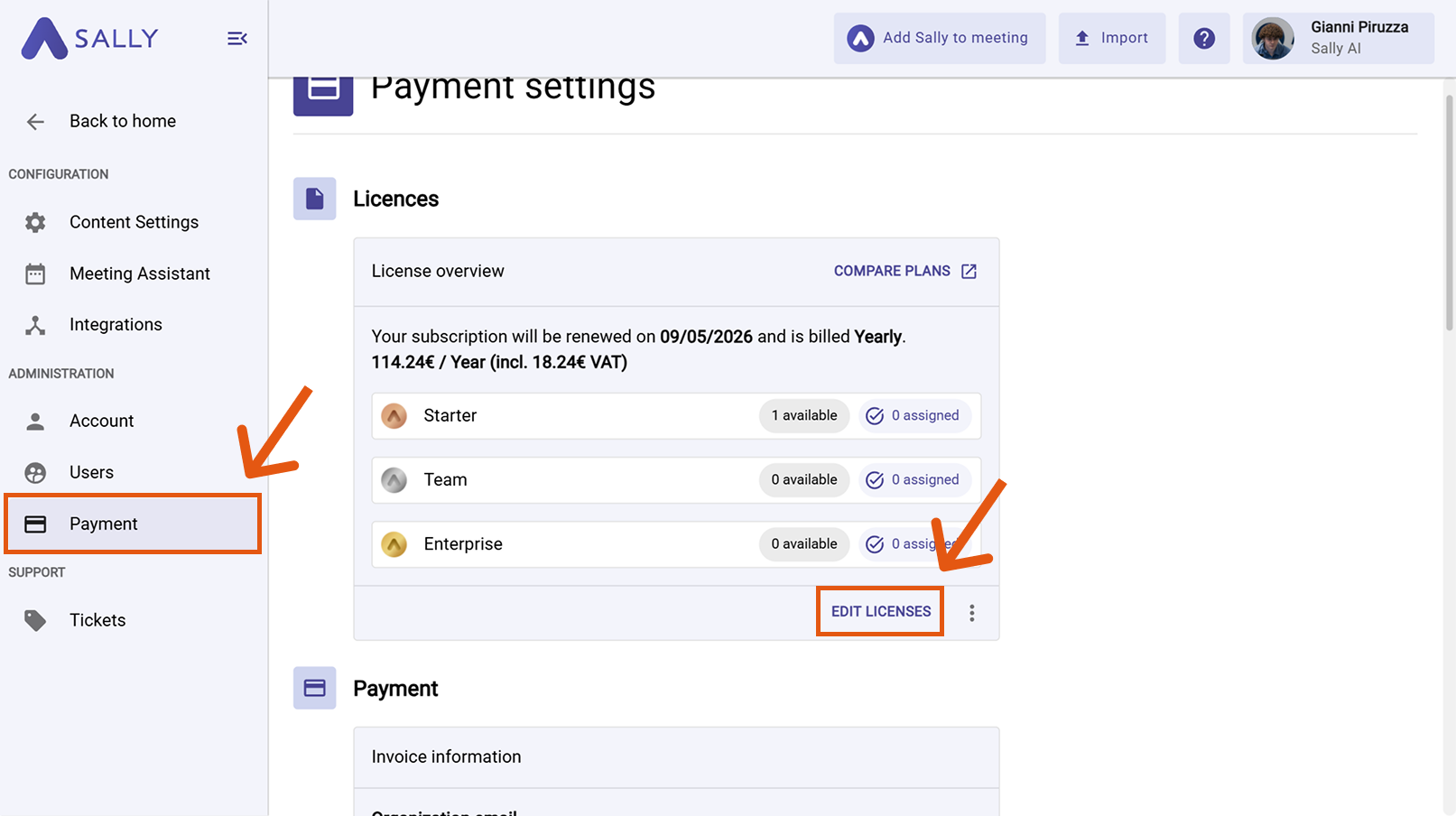Viewport: 1456px width, 816px height.
Task: Click the Gianni Piruzza profile avatar
Action: pyautogui.click(x=1273, y=38)
